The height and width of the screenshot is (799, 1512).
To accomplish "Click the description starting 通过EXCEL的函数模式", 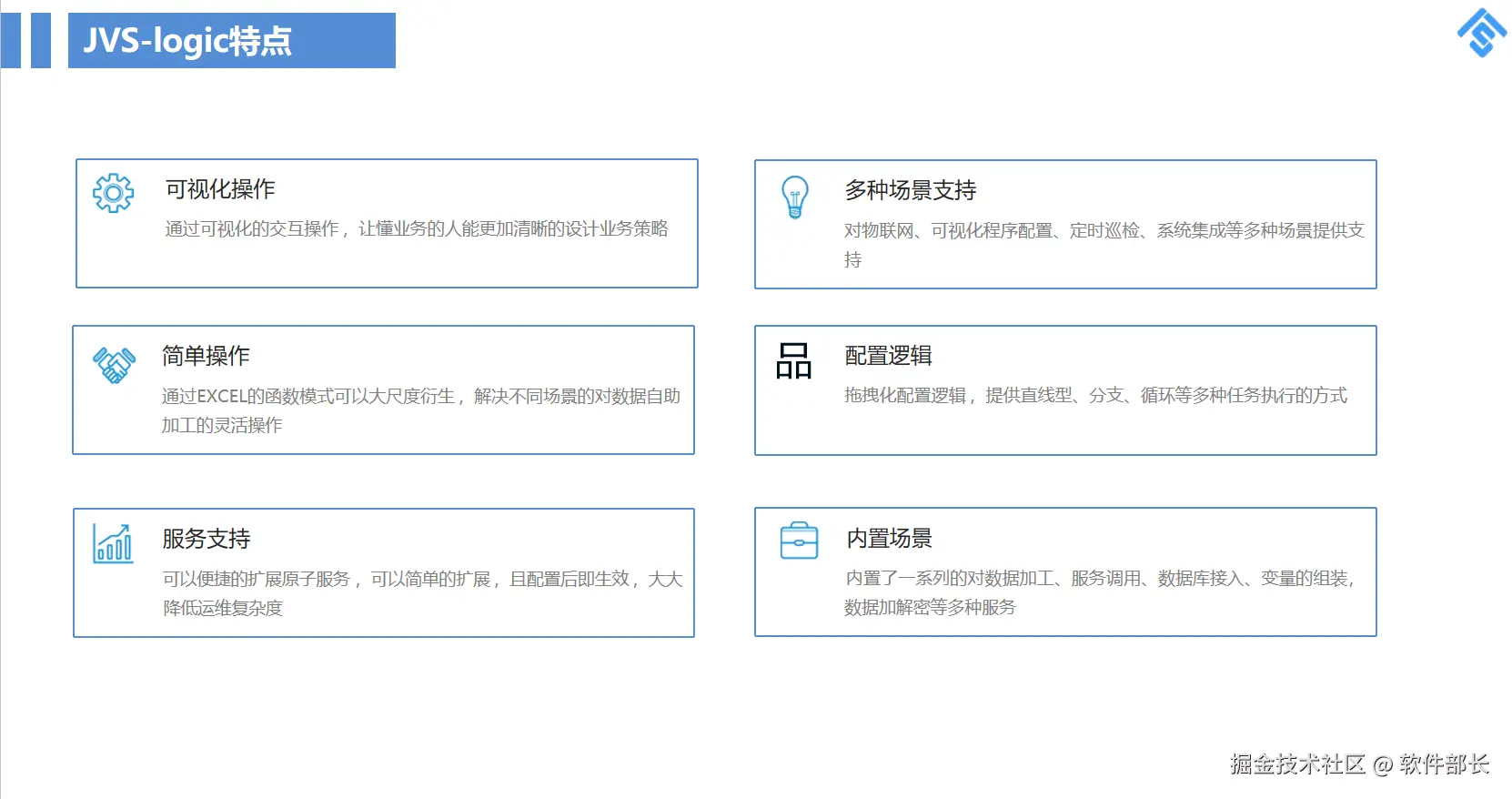I will (x=421, y=410).
